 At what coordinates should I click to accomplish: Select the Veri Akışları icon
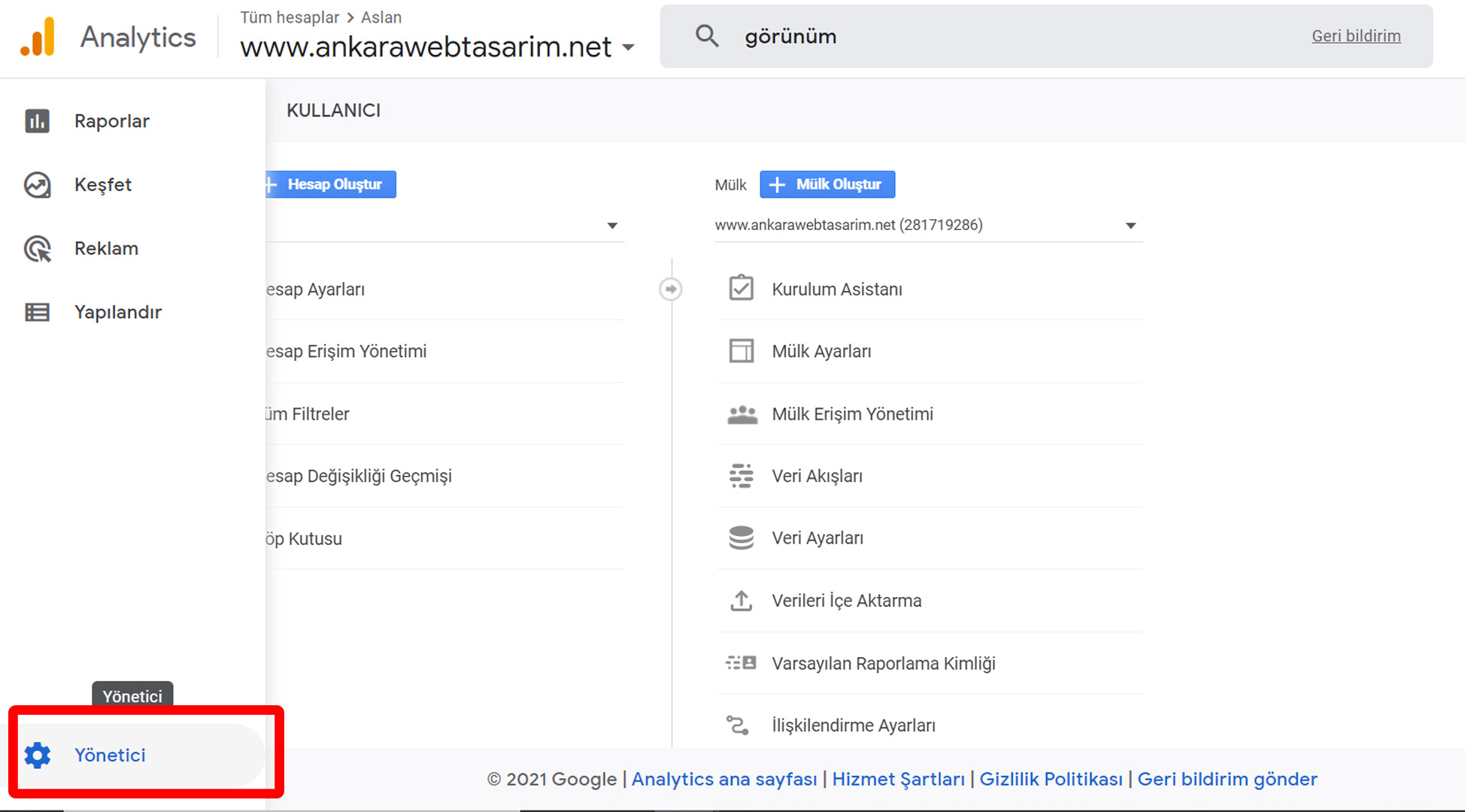(x=742, y=475)
